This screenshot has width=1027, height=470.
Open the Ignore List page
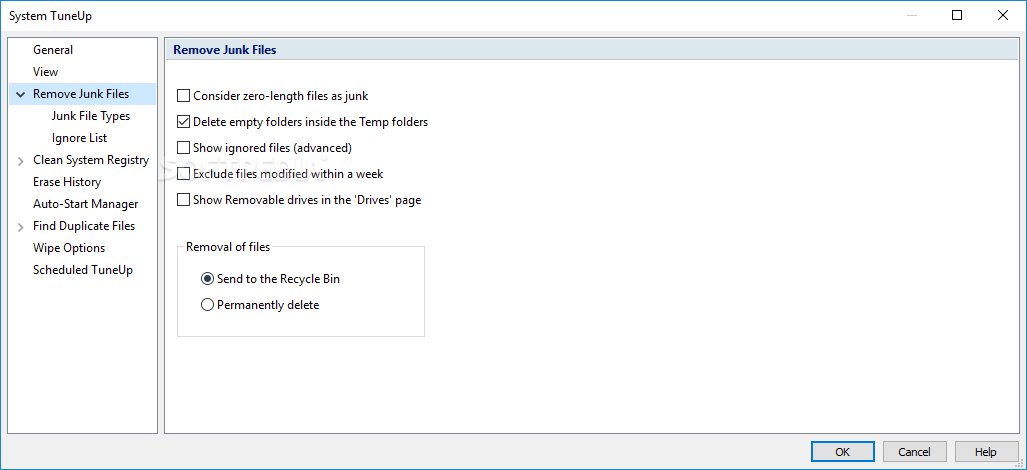79,138
